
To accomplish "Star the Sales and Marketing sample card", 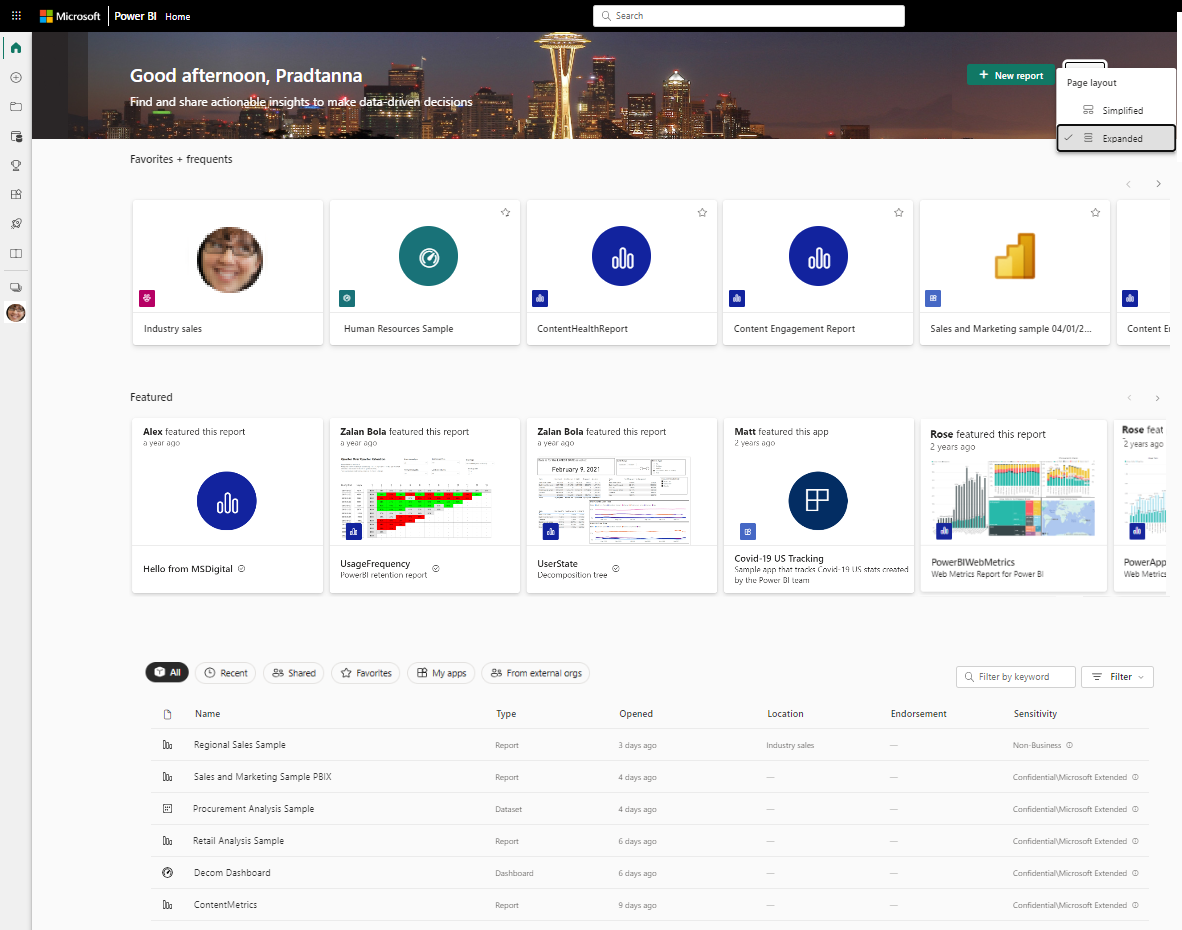I will (x=1095, y=213).
